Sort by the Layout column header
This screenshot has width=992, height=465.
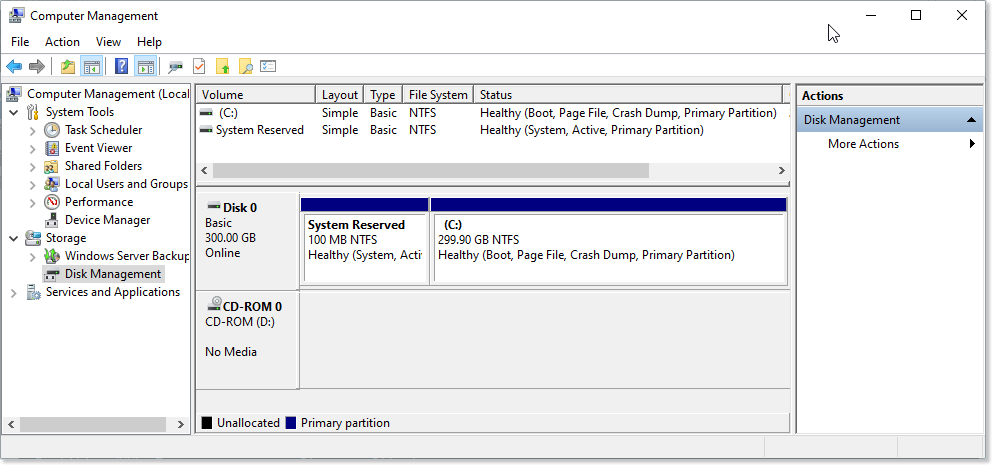pos(340,95)
